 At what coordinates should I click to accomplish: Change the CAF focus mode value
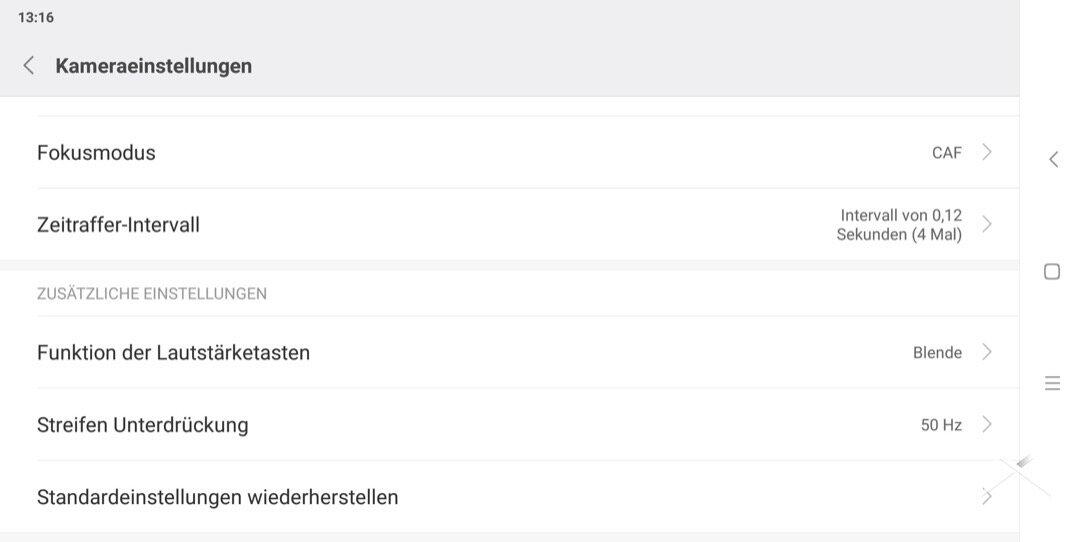tap(946, 153)
